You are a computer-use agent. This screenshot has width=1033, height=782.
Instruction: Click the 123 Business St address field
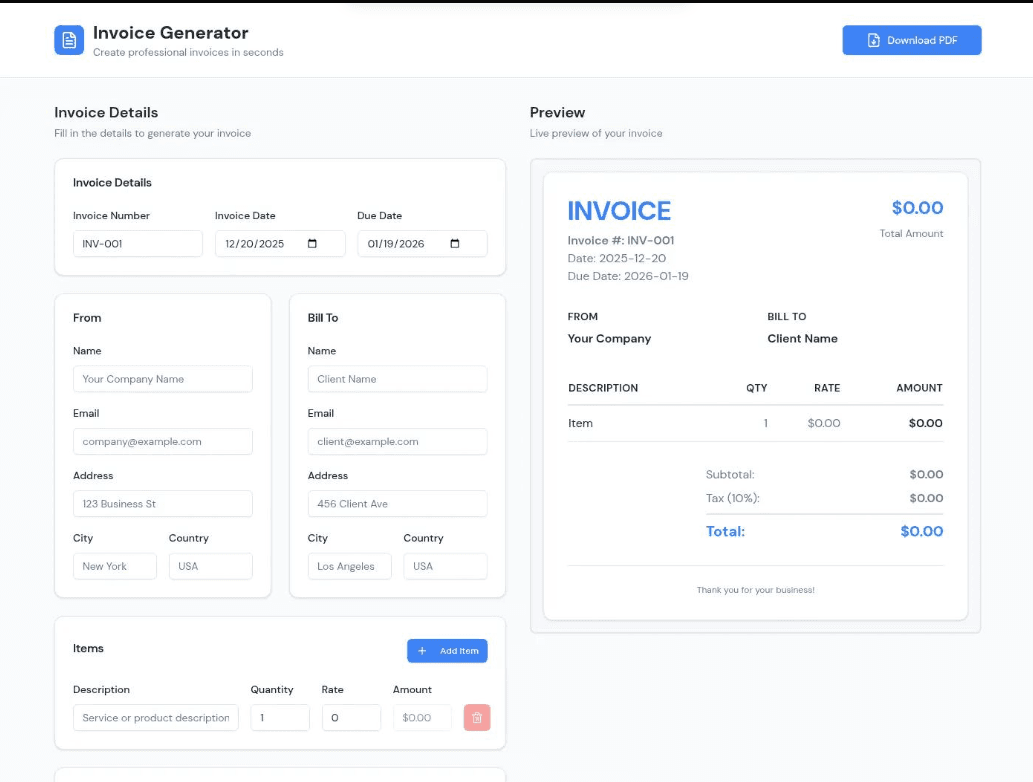[x=163, y=504]
